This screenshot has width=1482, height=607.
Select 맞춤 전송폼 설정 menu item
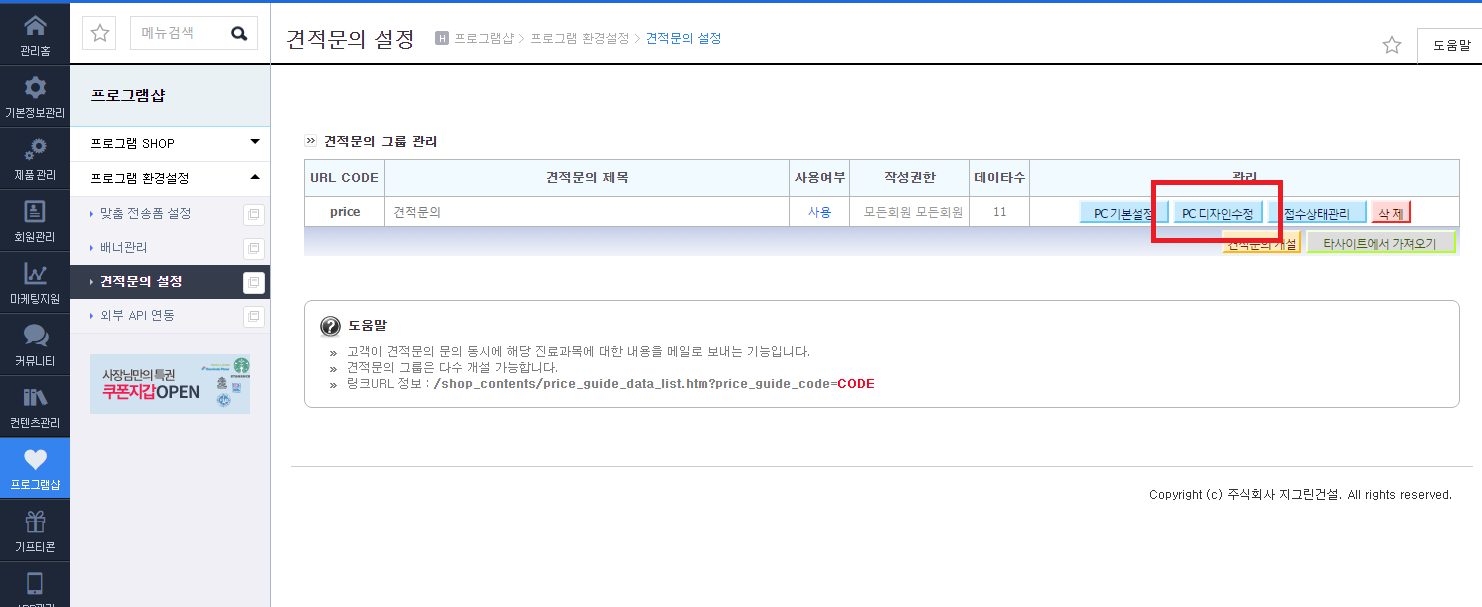point(145,213)
